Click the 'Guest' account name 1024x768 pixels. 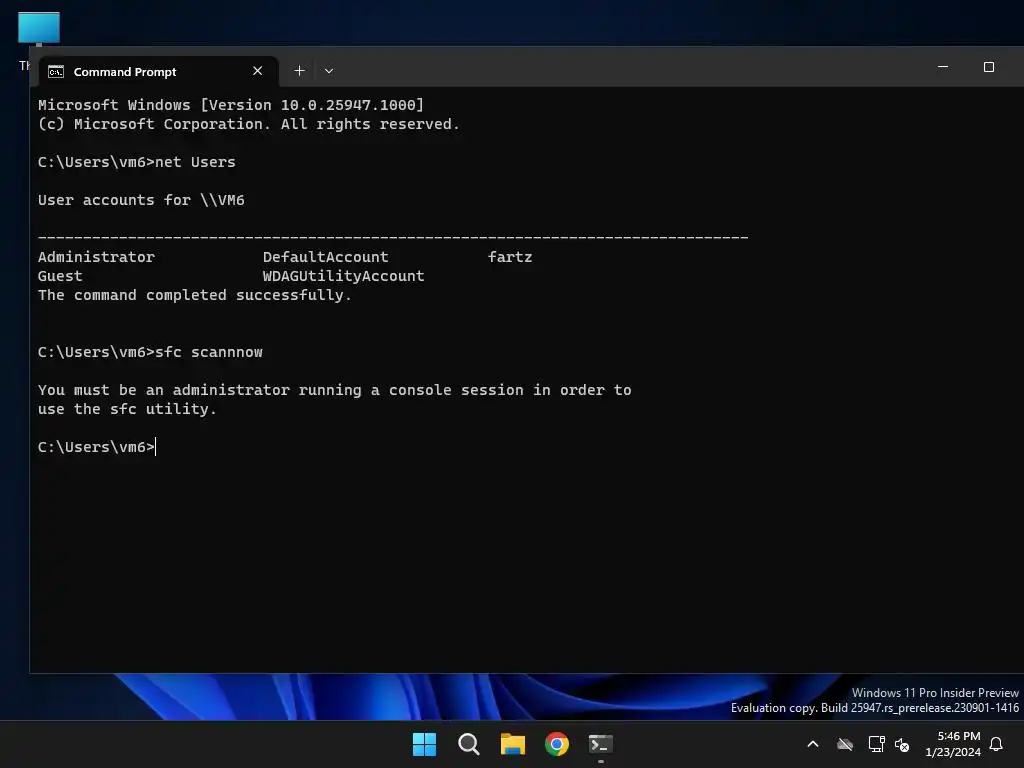[60, 276]
